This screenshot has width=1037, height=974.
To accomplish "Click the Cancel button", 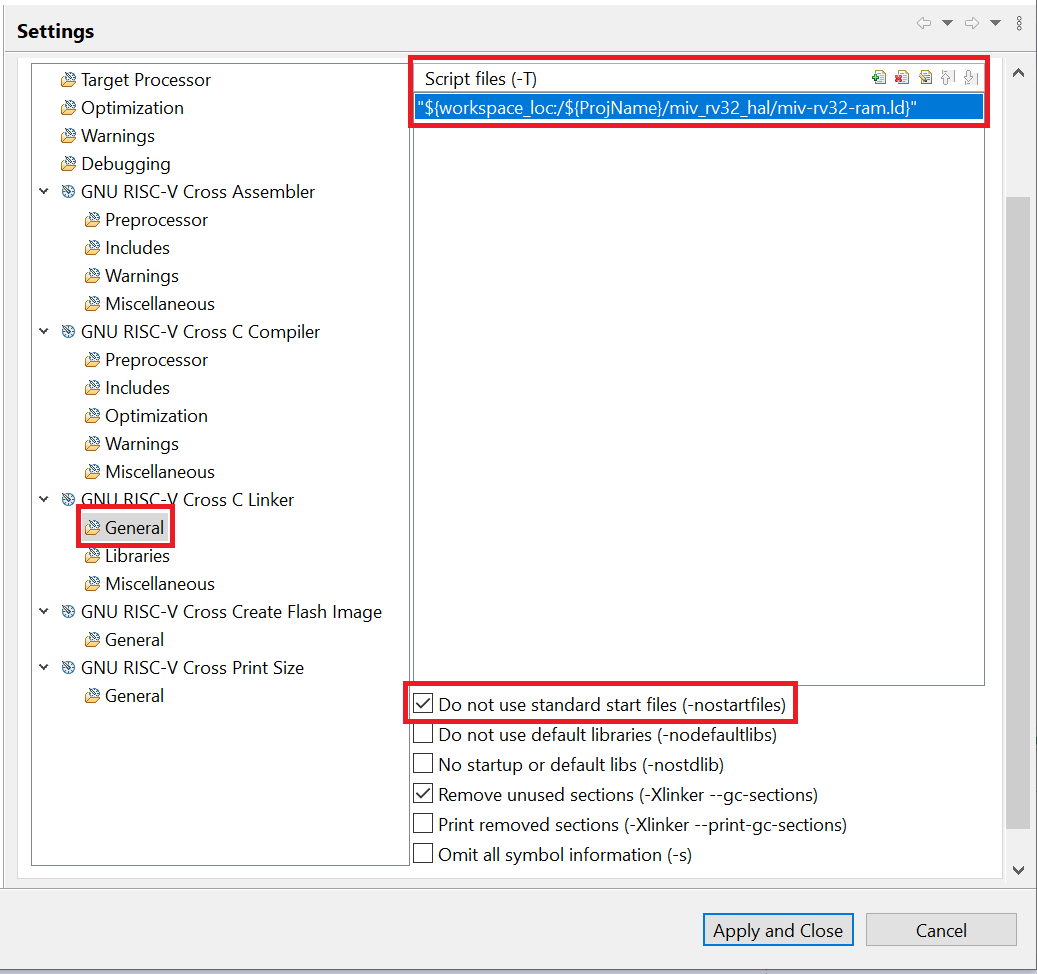I will 940,930.
